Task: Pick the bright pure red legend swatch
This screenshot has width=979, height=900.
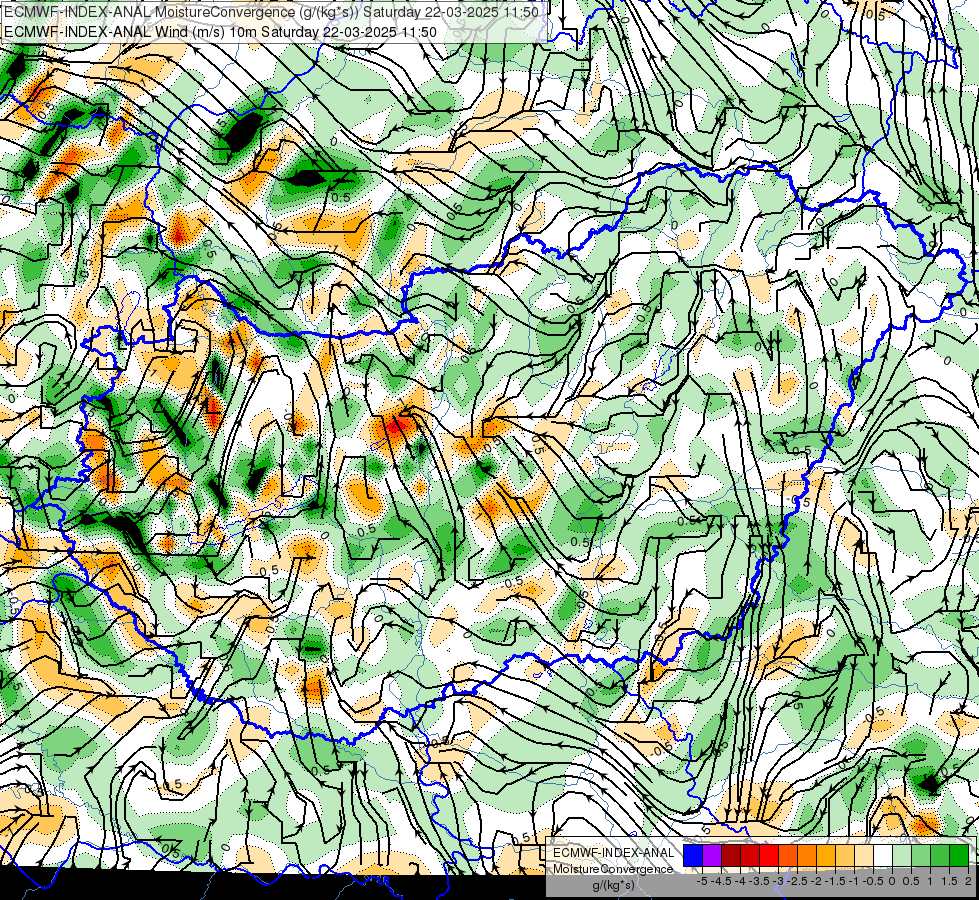Action: coord(769,855)
